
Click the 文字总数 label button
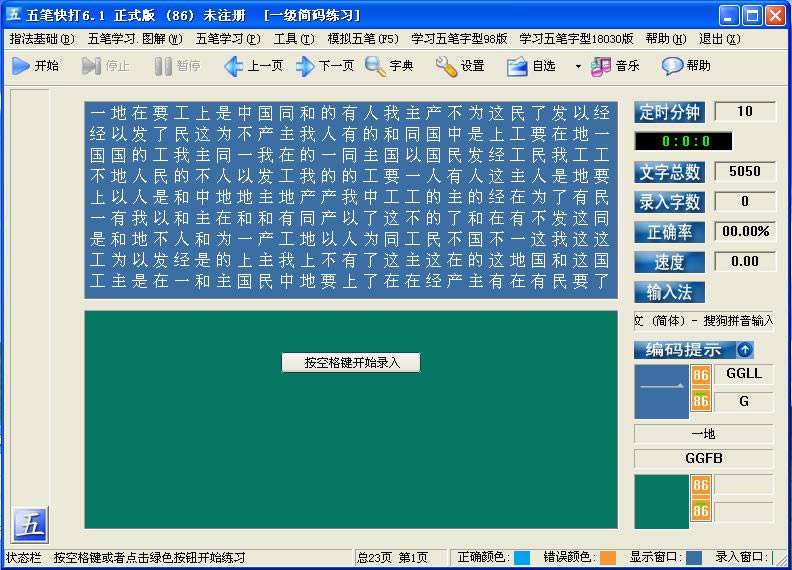coord(669,172)
